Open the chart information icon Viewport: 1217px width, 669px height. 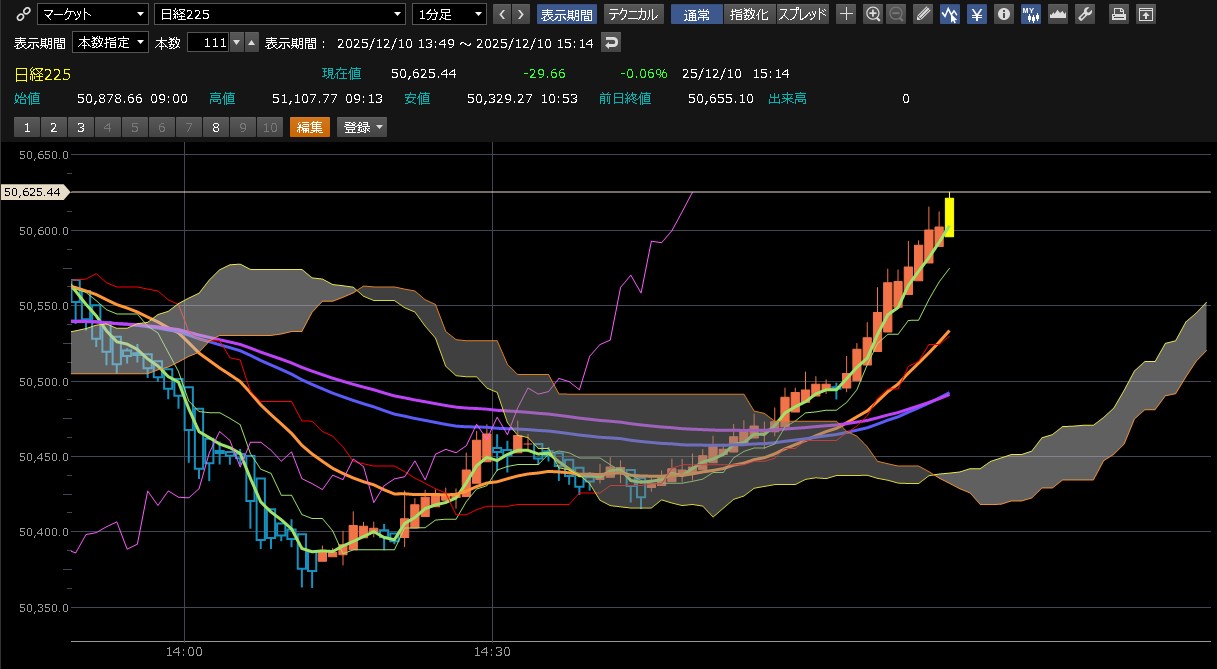pos(1003,14)
